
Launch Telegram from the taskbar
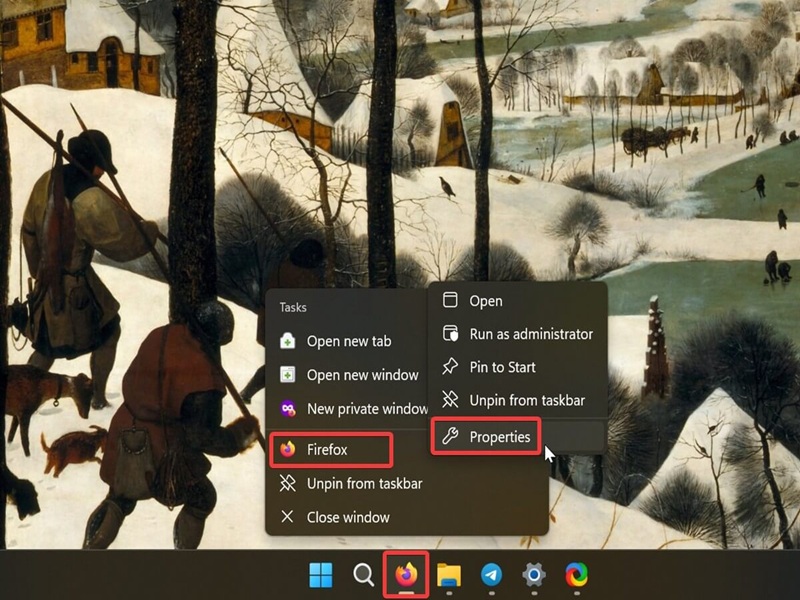tap(491, 575)
